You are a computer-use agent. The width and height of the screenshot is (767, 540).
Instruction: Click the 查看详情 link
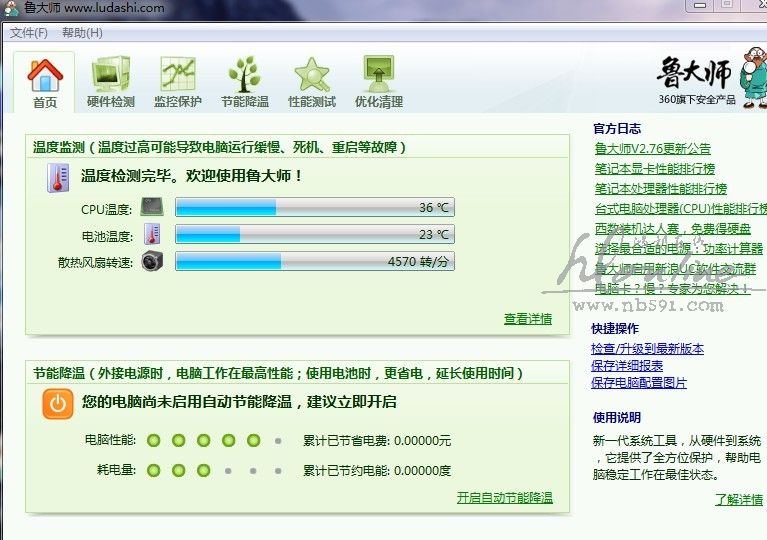527,319
